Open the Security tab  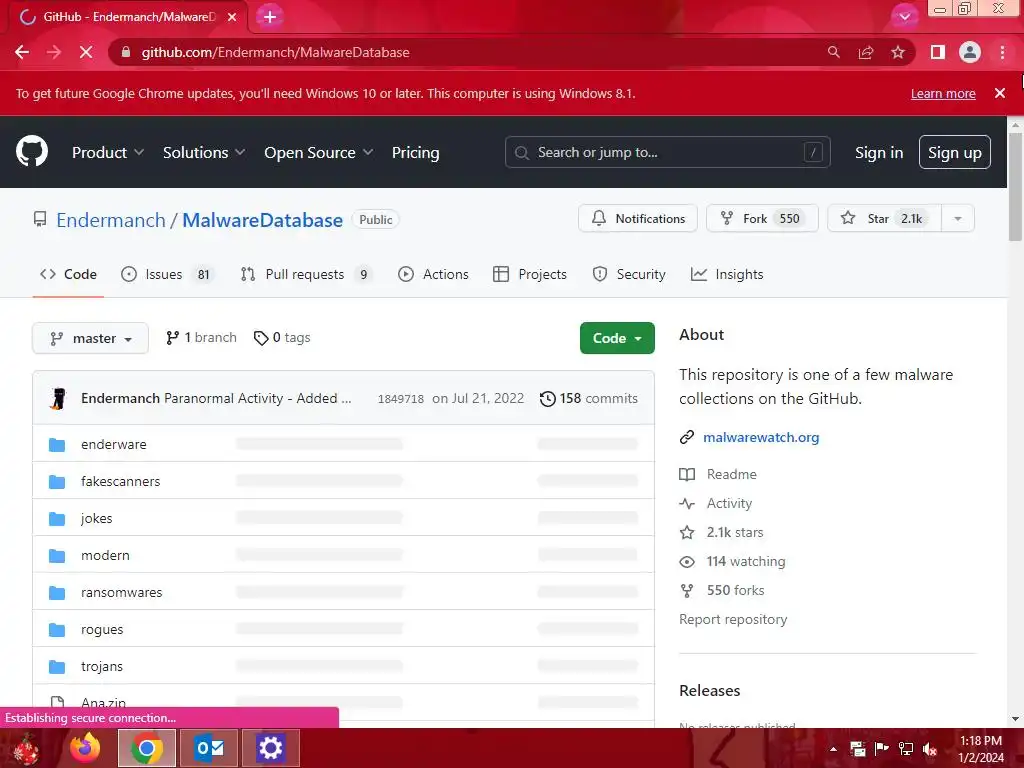628,274
